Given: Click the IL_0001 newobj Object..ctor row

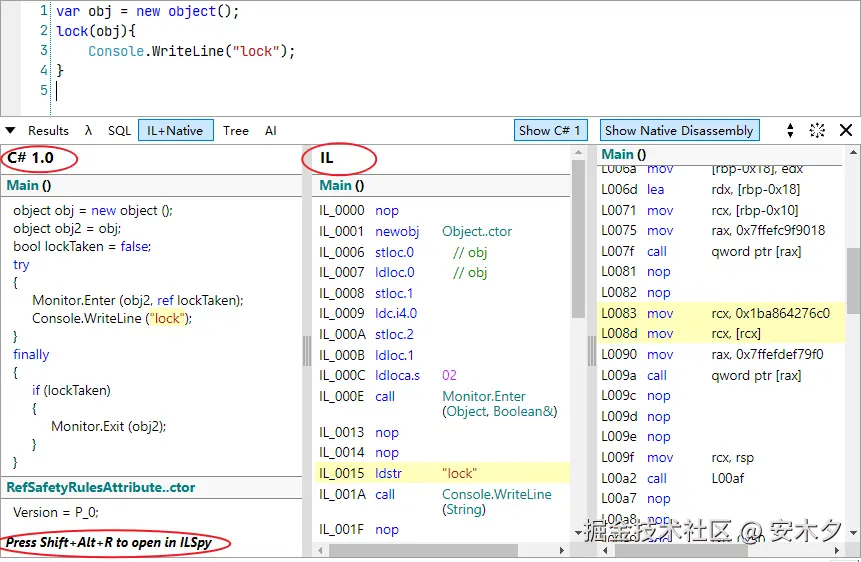Looking at the screenshot, I should coord(415,231).
